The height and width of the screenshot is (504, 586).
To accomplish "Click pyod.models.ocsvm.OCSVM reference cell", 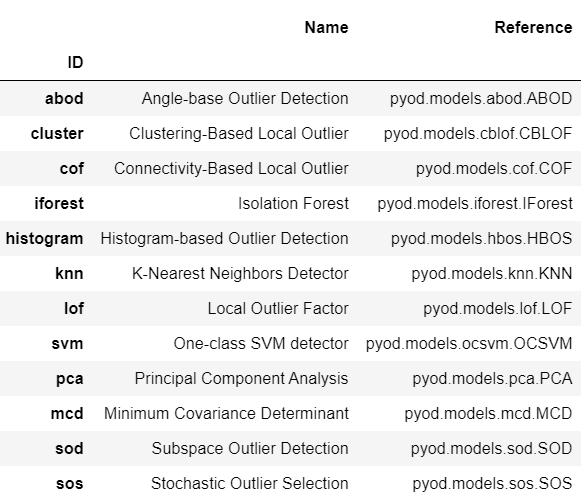I will coord(469,343).
